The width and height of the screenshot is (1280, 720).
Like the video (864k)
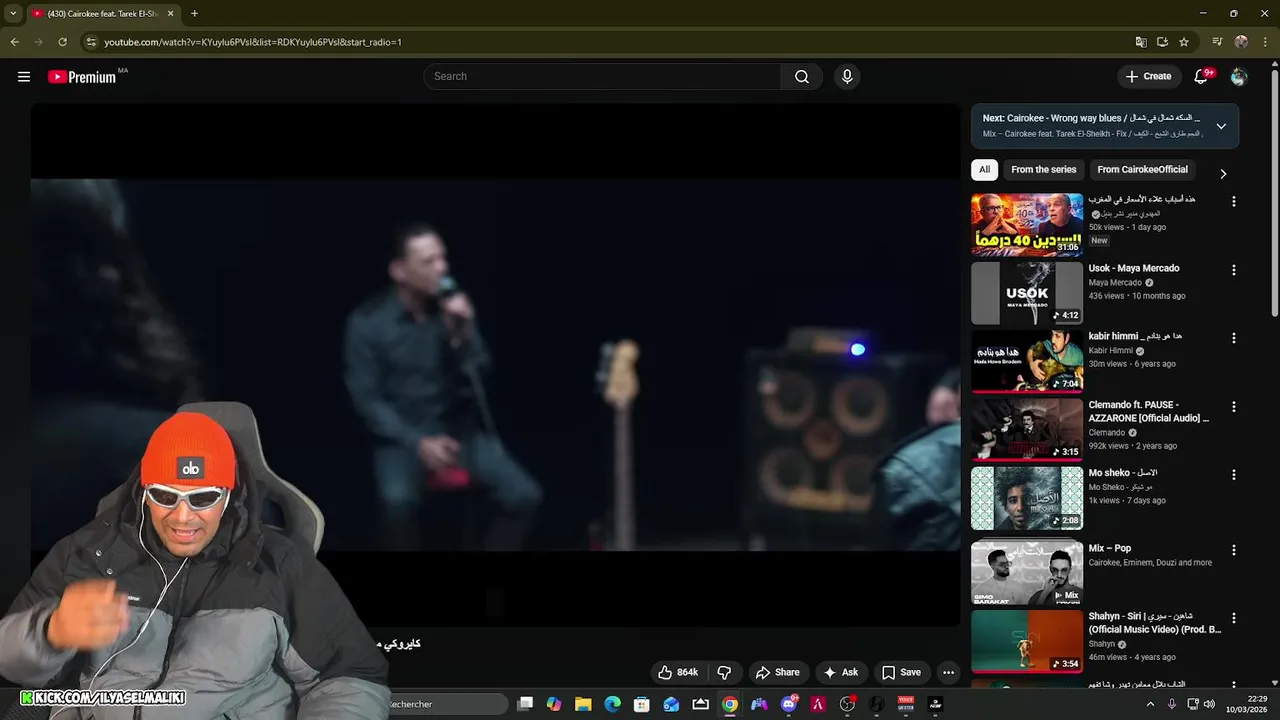[x=678, y=672]
